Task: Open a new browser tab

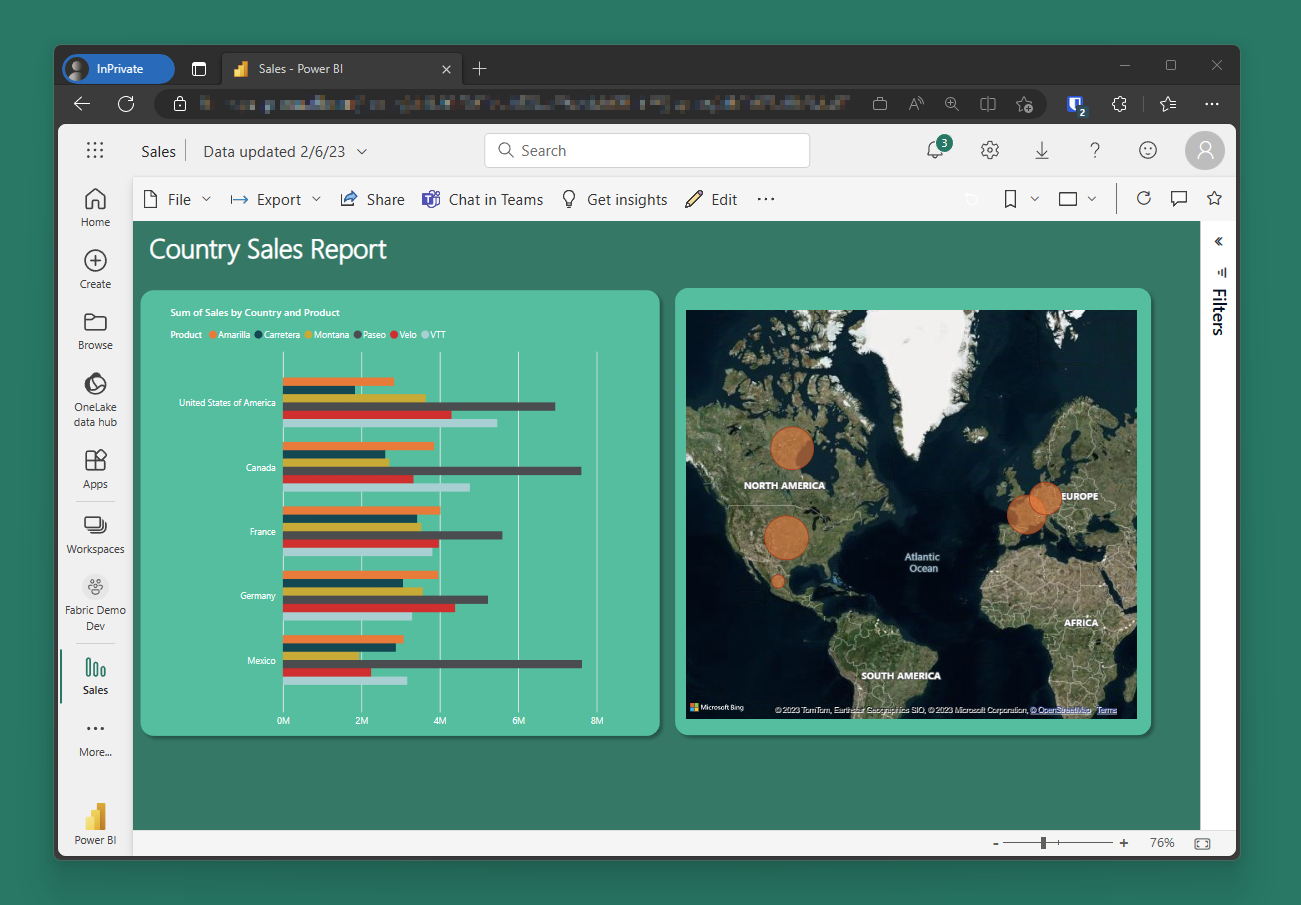Action: tap(480, 68)
